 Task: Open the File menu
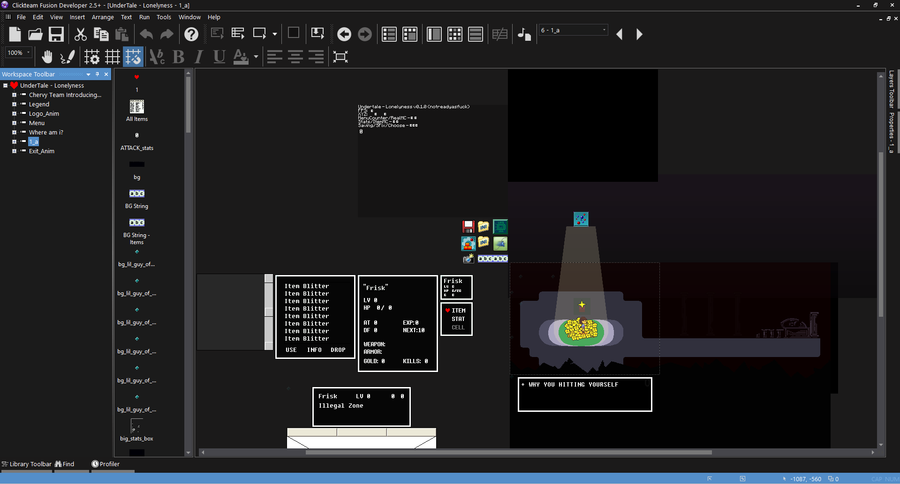click(x=21, y=17)
